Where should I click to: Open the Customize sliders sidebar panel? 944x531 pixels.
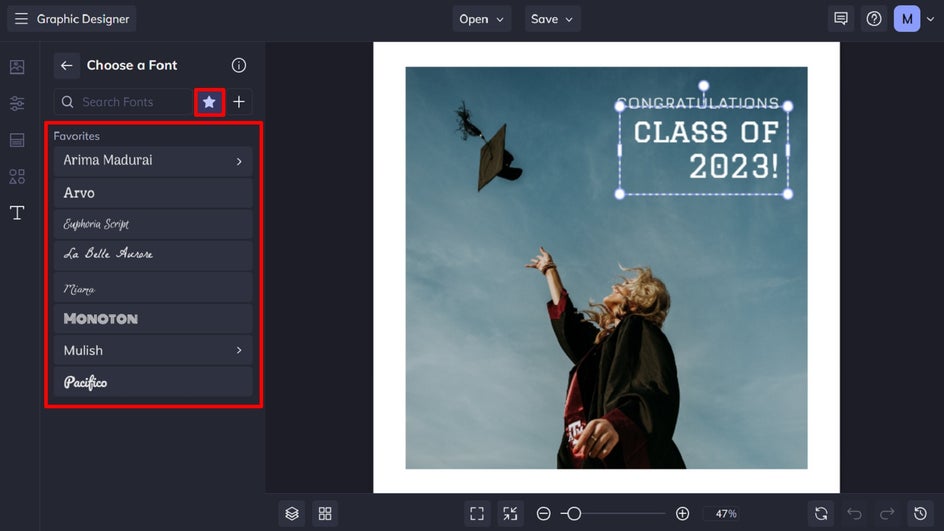[17, 104]
